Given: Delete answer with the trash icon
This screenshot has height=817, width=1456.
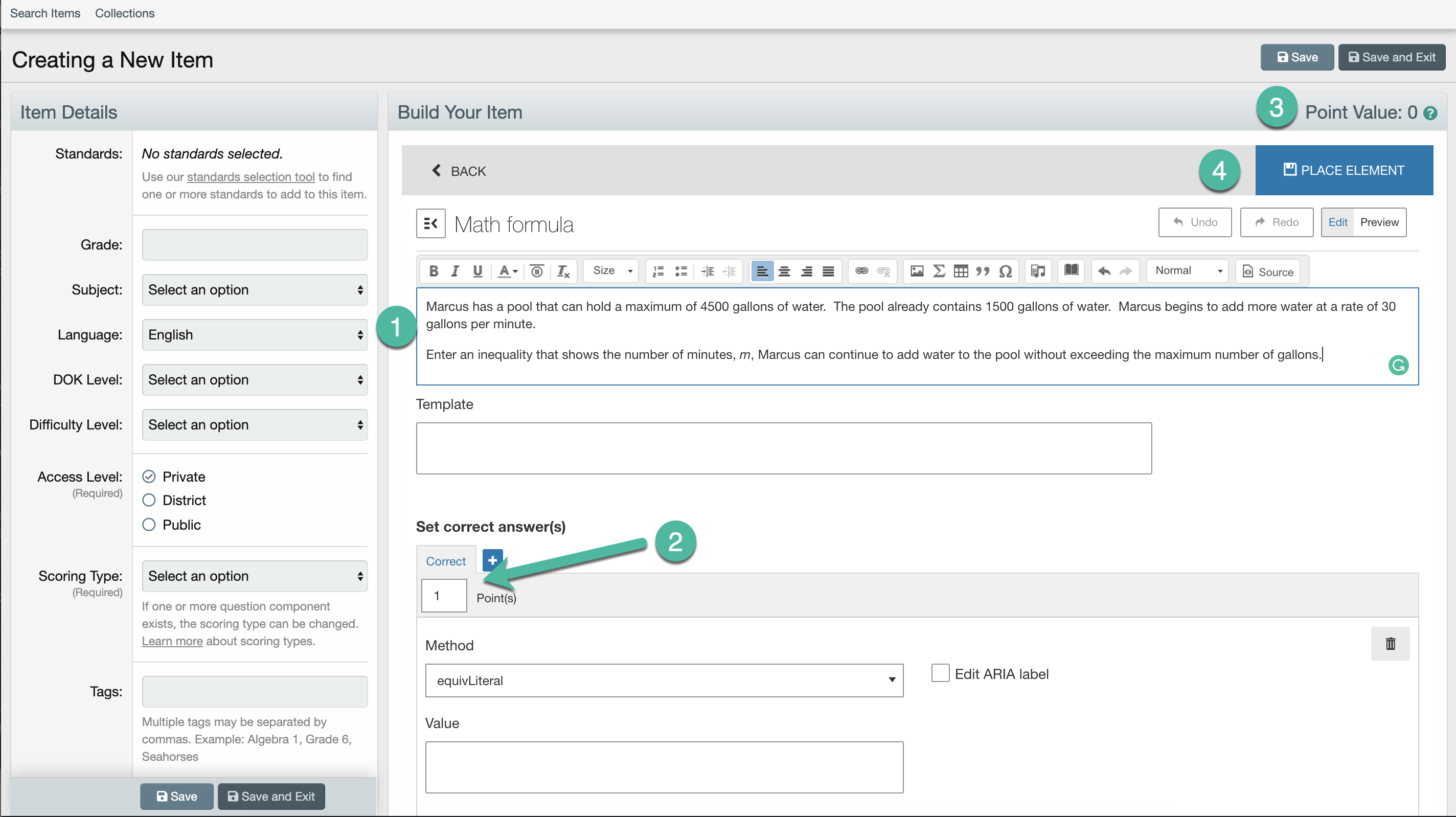Looking at the screenshot, I should [x=1390, y=643].
